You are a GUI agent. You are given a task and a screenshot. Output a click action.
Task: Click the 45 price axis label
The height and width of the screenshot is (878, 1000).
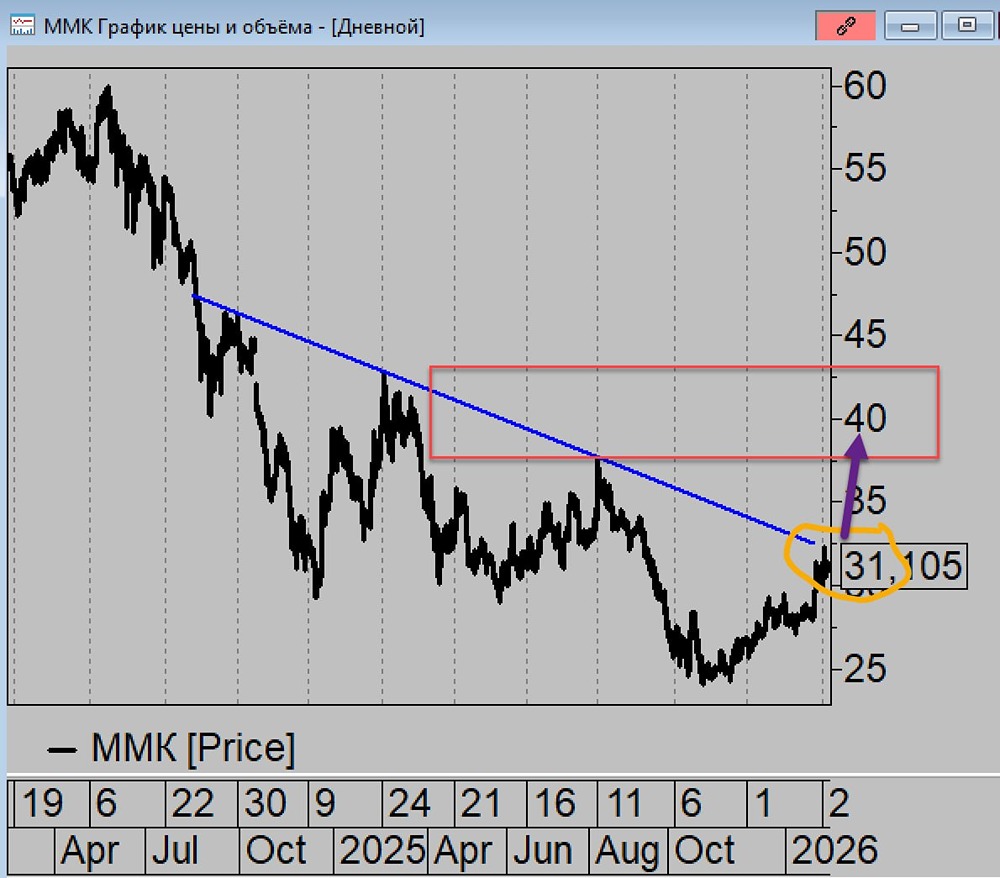pos(865,335)
